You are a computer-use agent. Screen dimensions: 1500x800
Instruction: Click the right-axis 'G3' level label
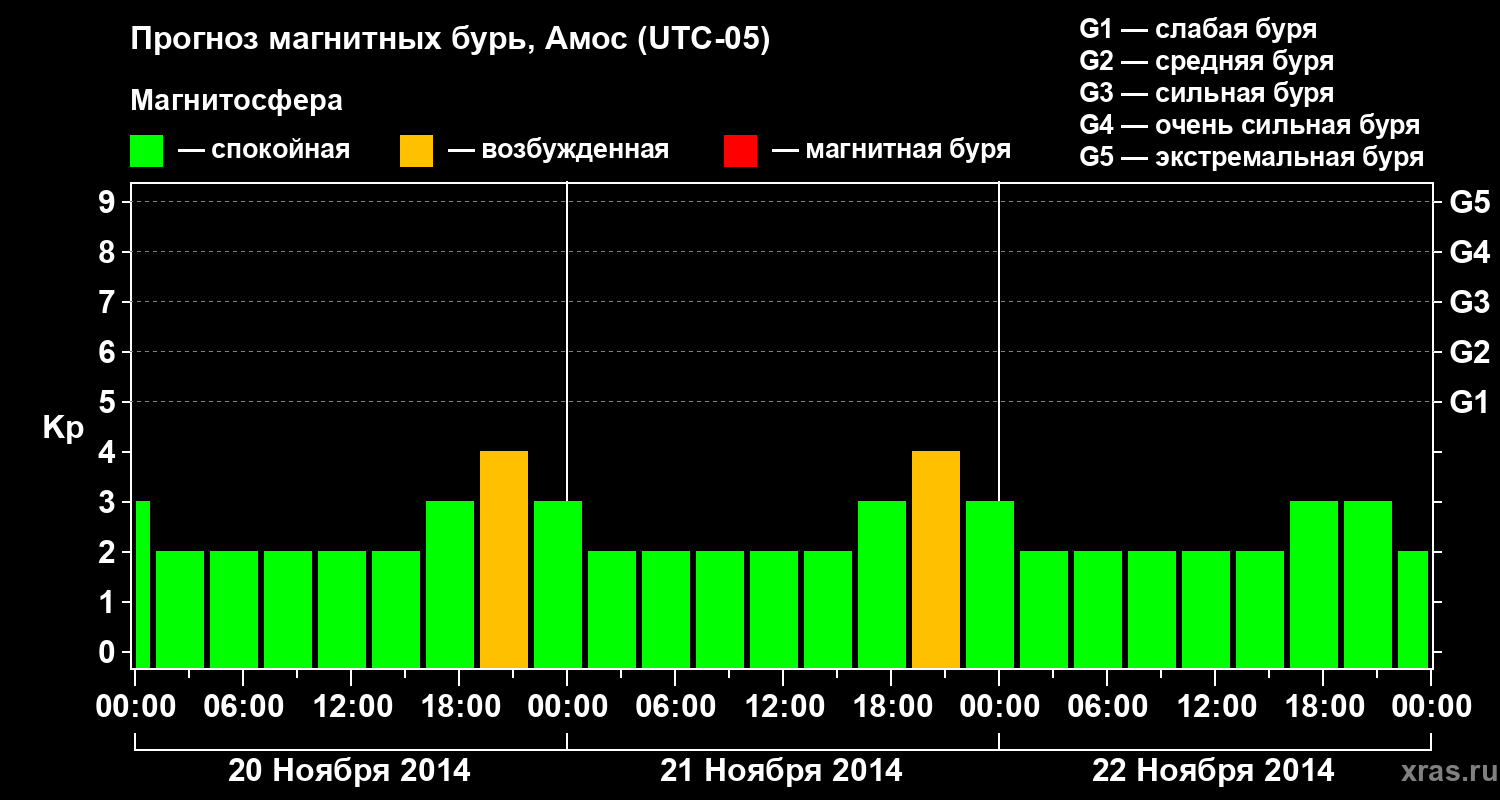pyautogui.click(x=1469, y=302)
